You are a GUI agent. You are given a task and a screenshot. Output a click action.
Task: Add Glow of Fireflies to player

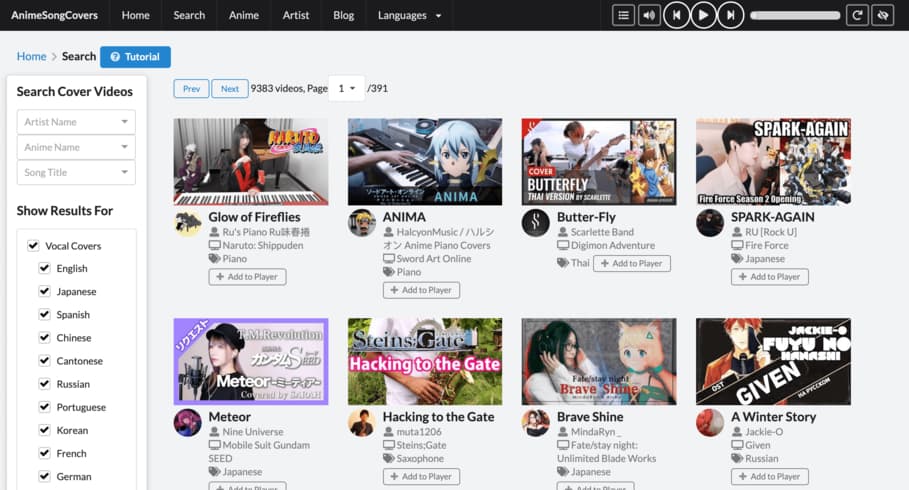point(247,277)
